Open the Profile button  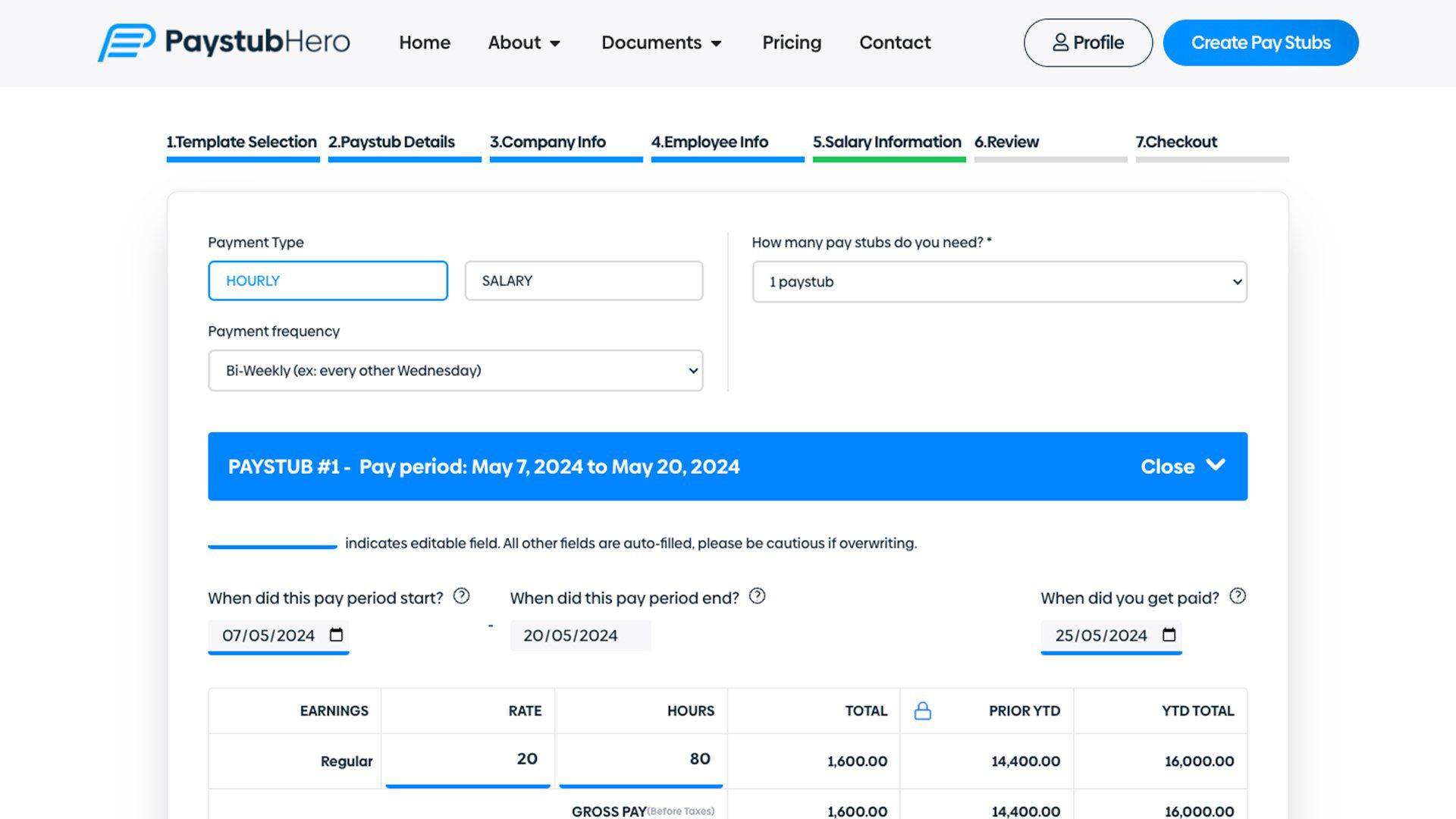(x=1088, y=42)
